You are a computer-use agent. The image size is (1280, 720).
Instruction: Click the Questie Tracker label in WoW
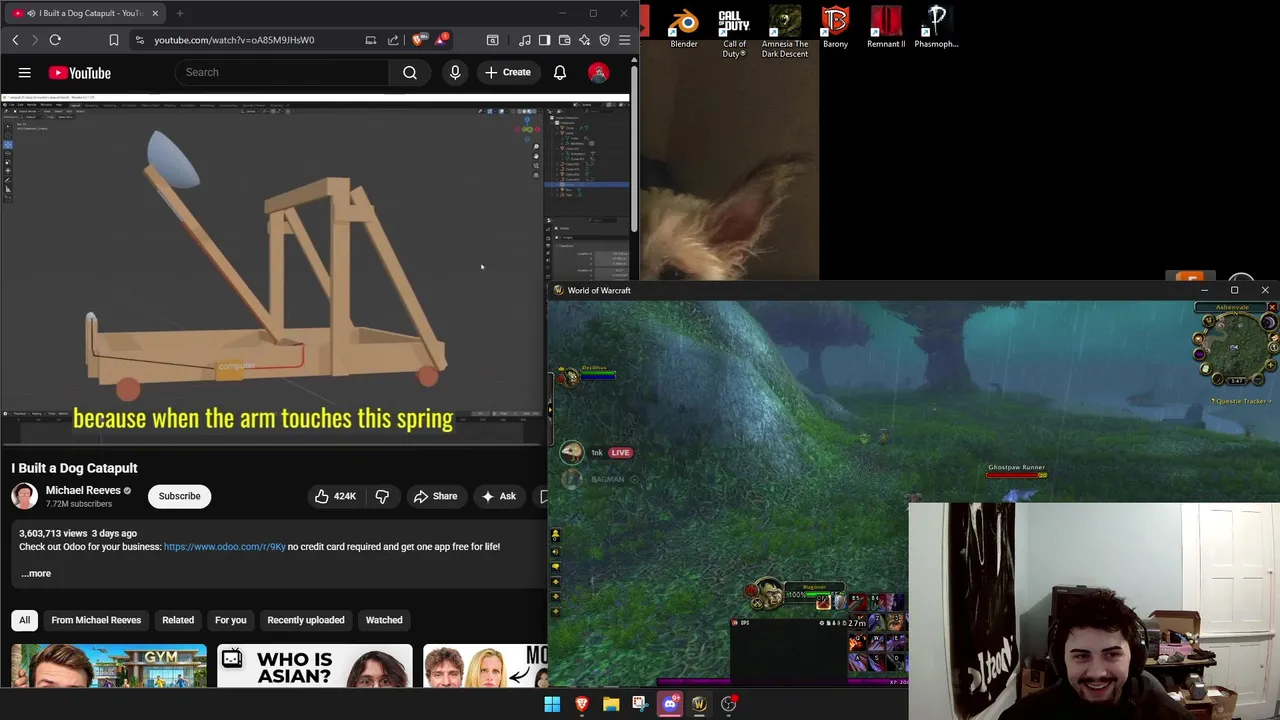click(1241, 401)
